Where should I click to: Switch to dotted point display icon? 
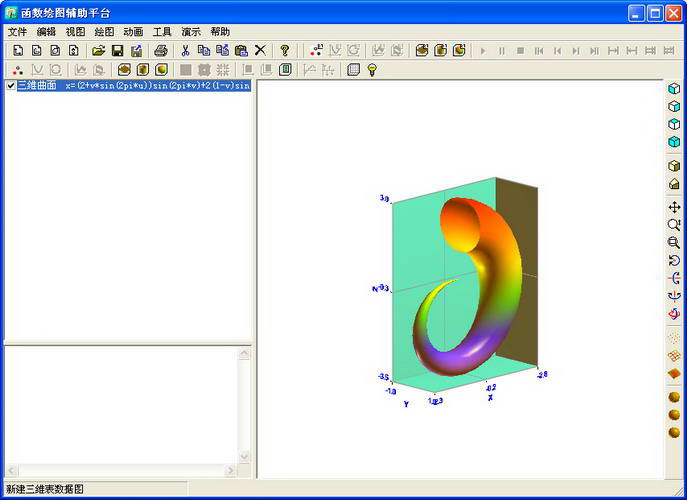674,337
